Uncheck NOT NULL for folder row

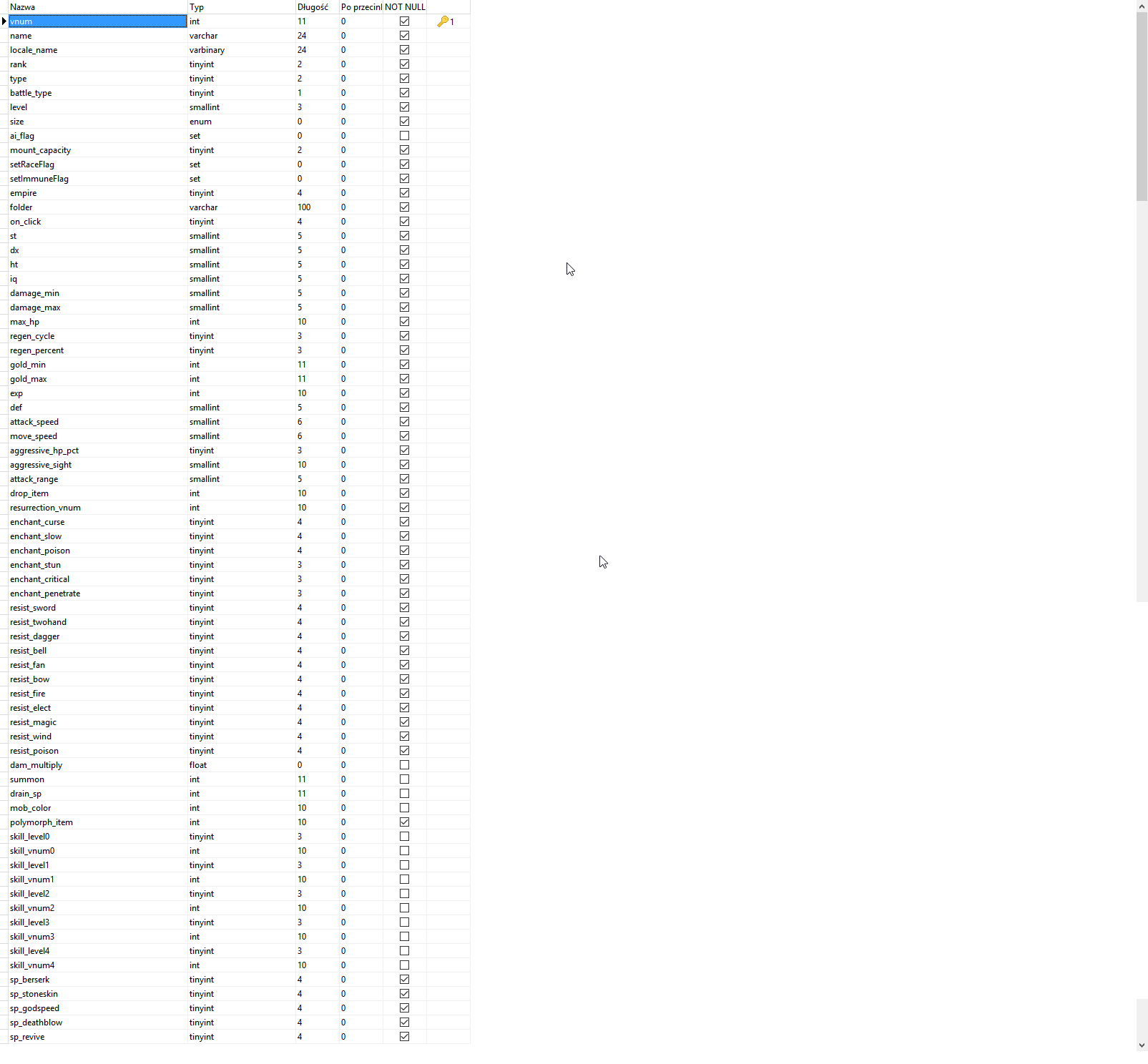[x=404, y=207]
